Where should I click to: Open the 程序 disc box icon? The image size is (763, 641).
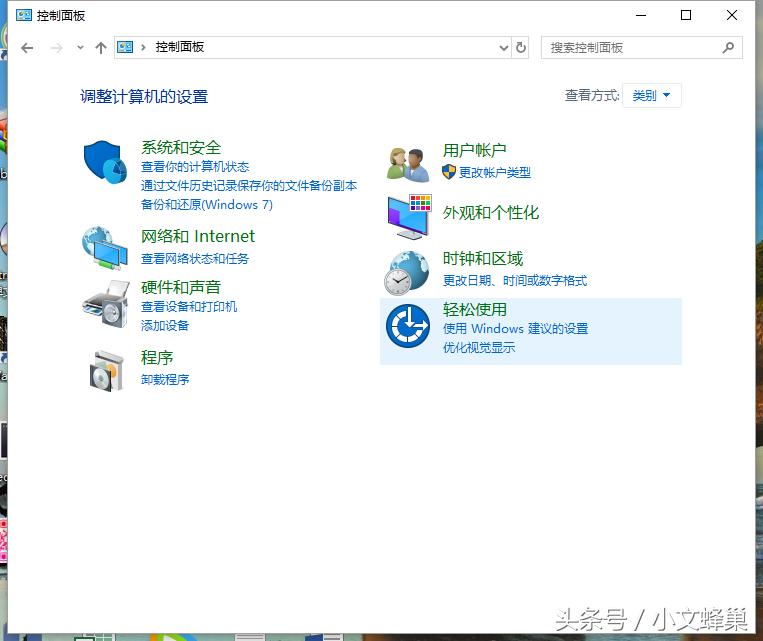[107, 371]
